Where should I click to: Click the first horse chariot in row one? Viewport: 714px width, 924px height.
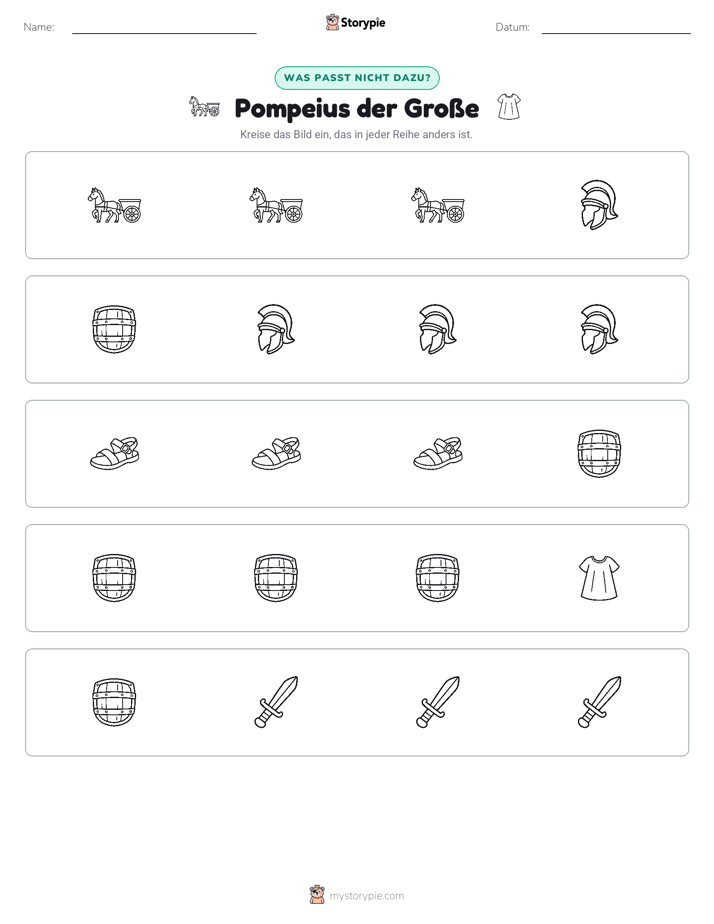(114, 205)
